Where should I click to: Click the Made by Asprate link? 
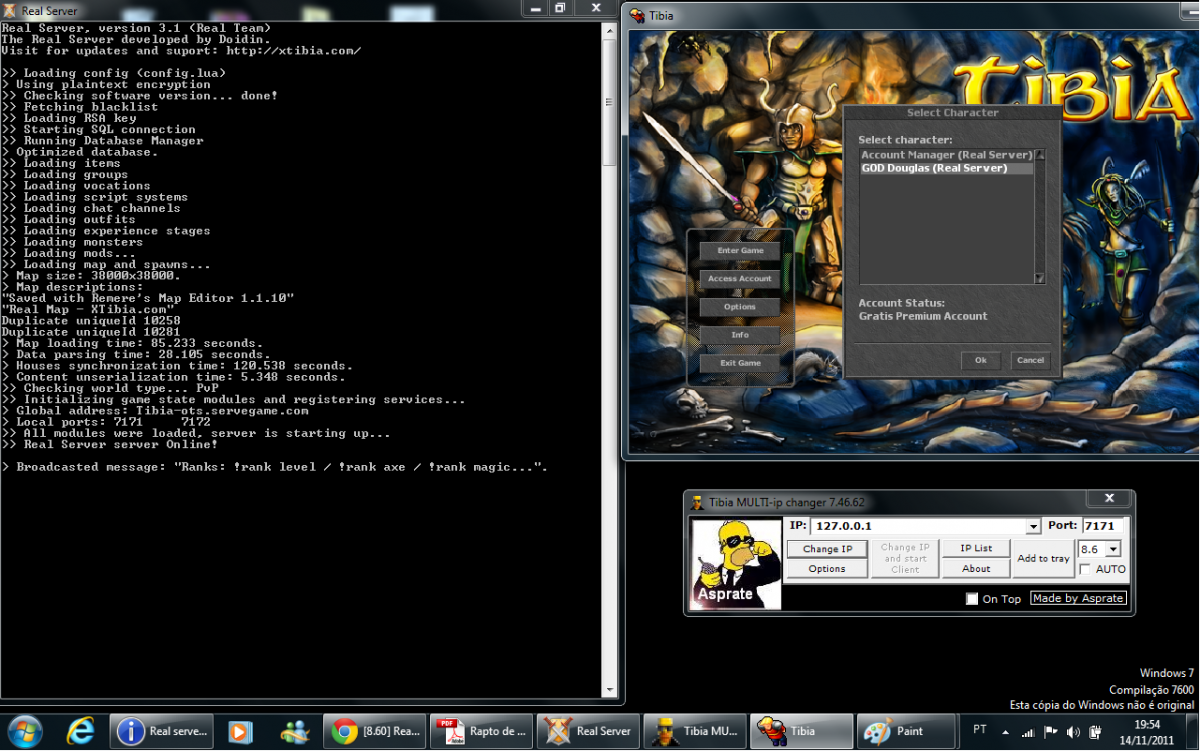click(x=1078, y=598)
